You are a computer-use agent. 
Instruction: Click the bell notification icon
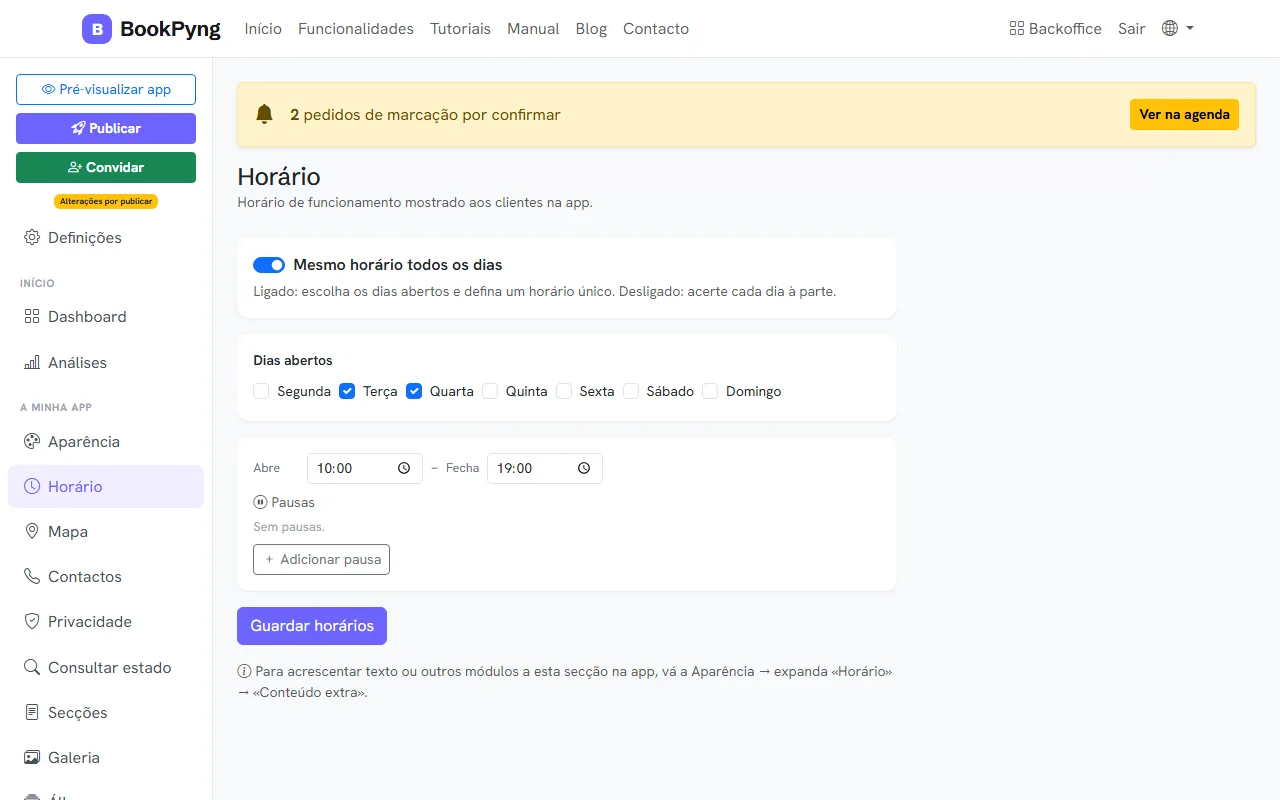[x=264, y=115]
